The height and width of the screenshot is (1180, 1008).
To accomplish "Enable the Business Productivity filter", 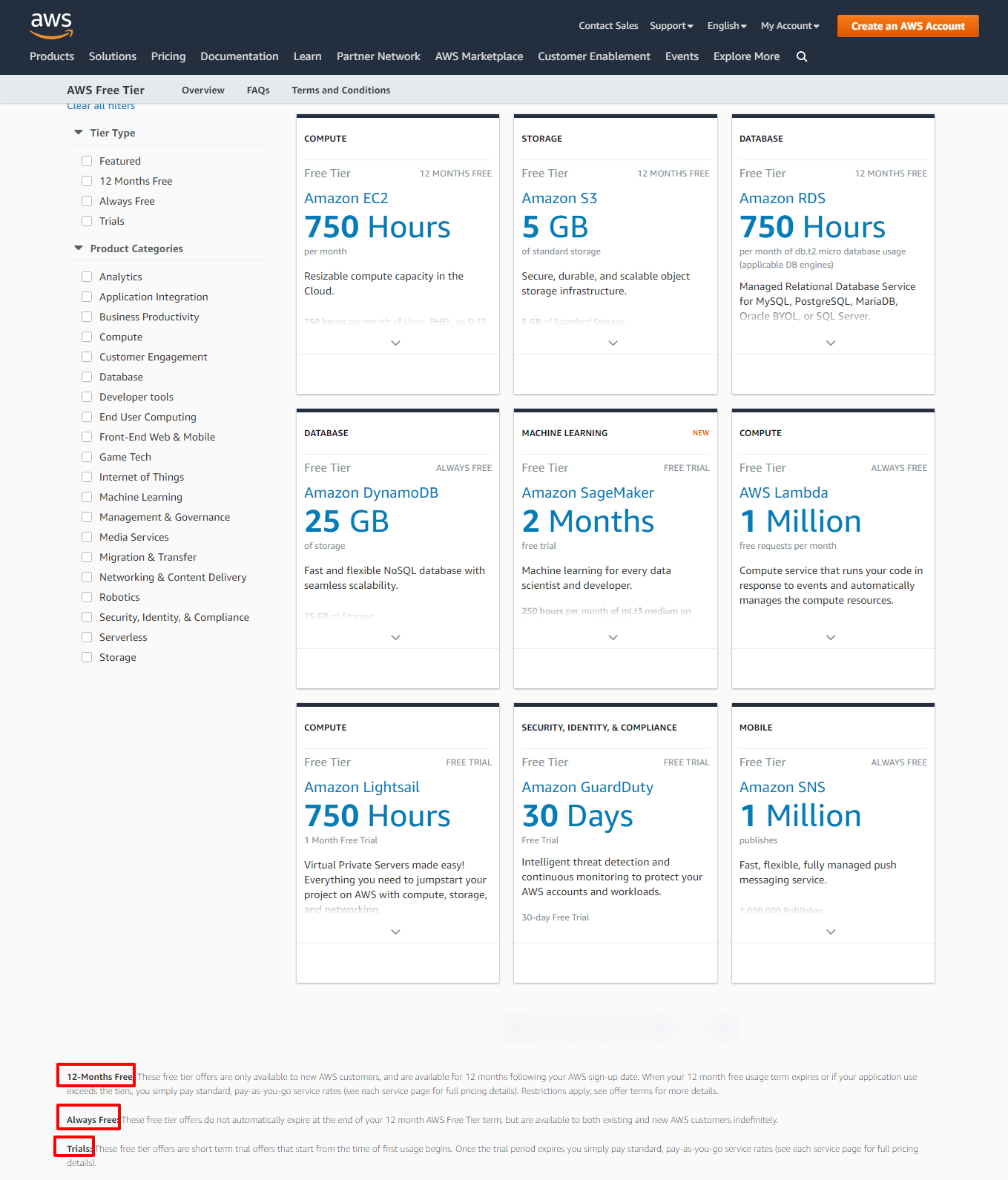I will (x=87, y=317).
